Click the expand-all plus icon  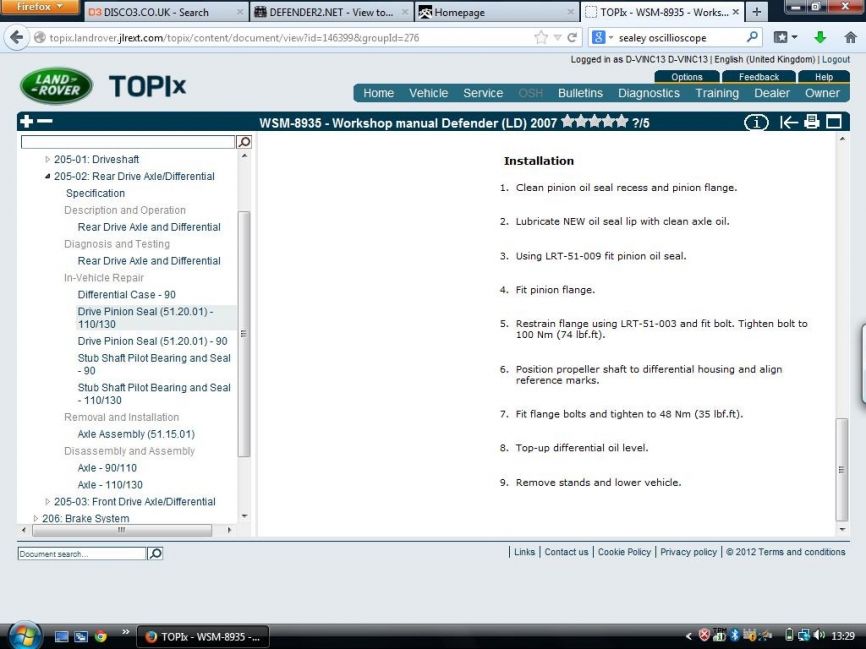(27, 122)
